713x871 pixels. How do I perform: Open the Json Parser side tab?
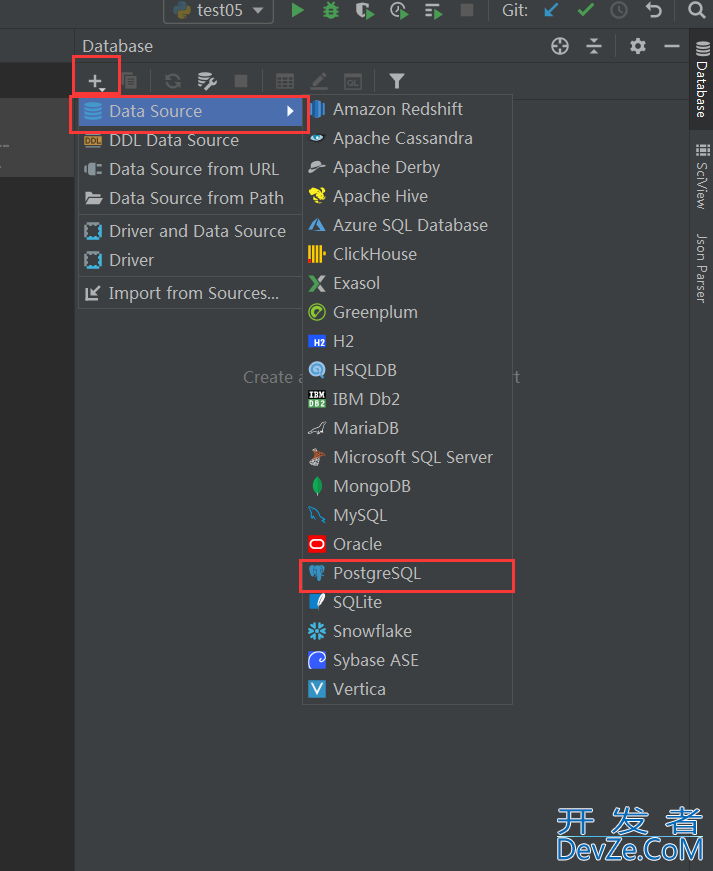point(702,268)
